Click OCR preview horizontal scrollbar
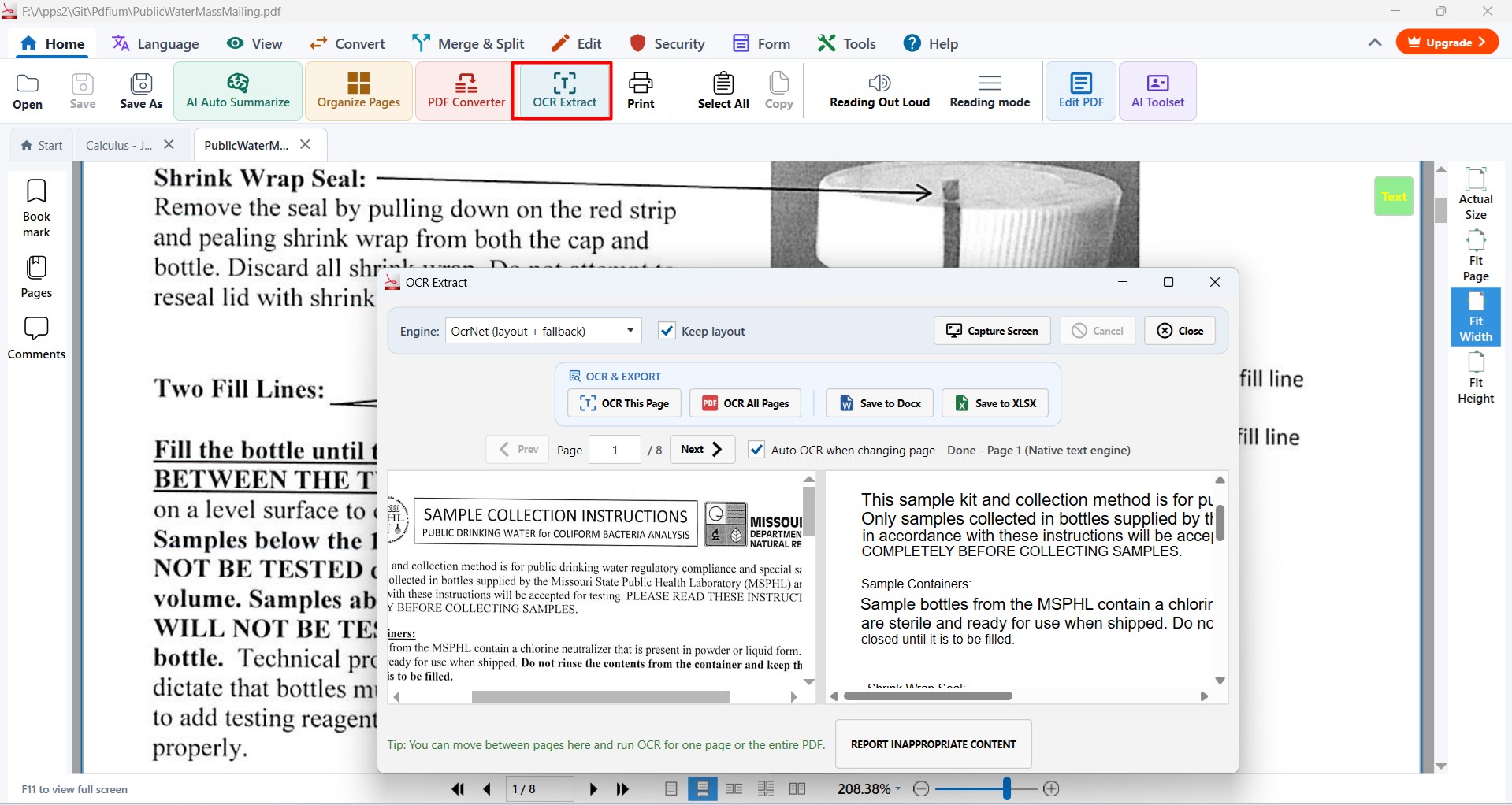Image resolution: width=1512 pixels, height=805 pixels. pyautogui.click(x=600, y=696)
